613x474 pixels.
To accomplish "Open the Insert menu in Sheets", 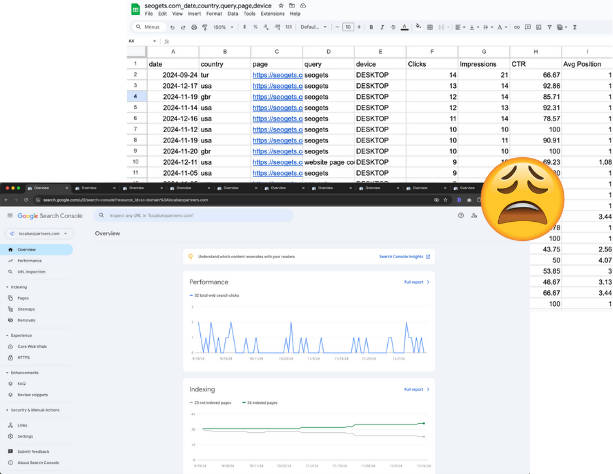I will pos(194,14).
